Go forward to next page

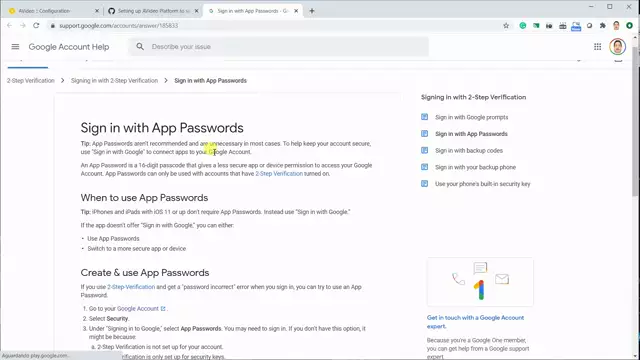coord(23,25)
